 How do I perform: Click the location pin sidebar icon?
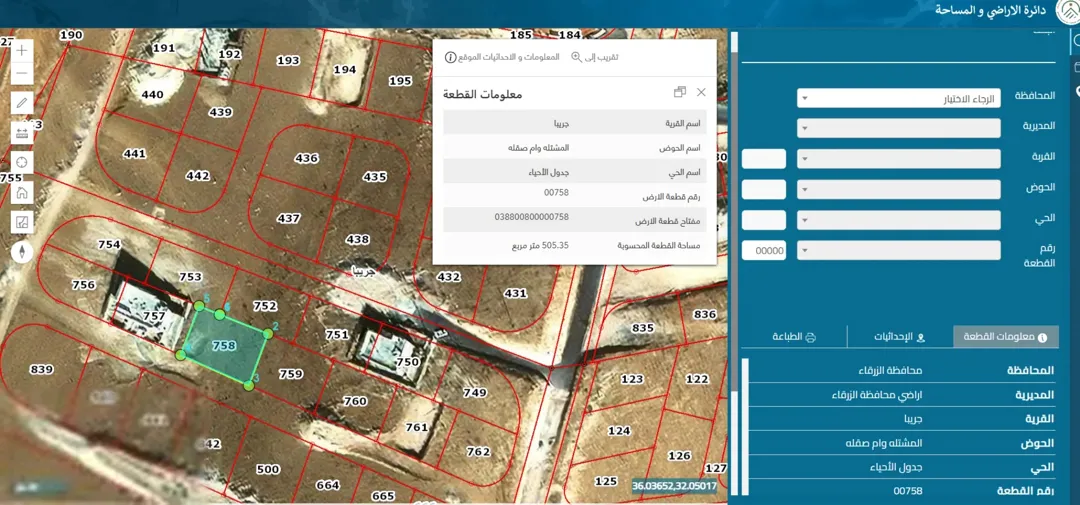pyautogui.click(x=1077, y=92)
